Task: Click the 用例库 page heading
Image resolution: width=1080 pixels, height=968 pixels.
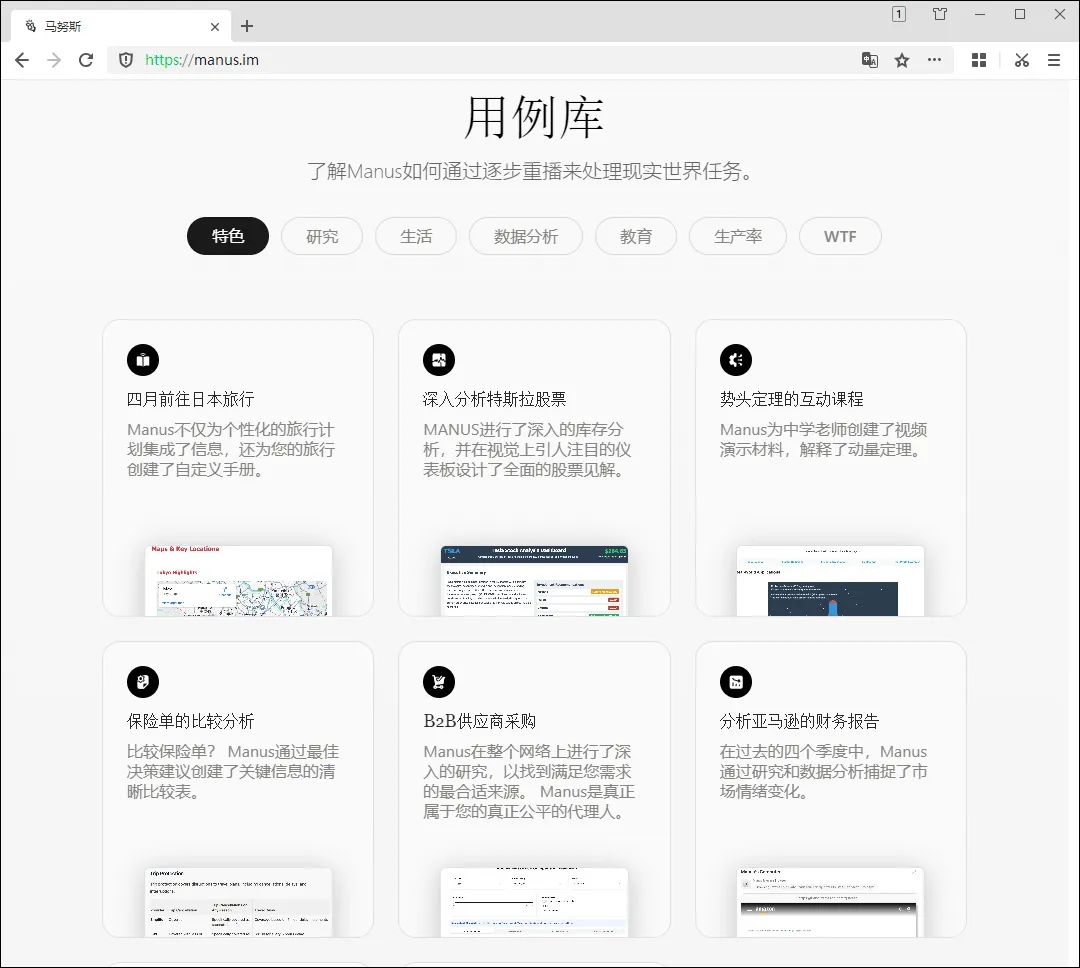Action: 534,117
